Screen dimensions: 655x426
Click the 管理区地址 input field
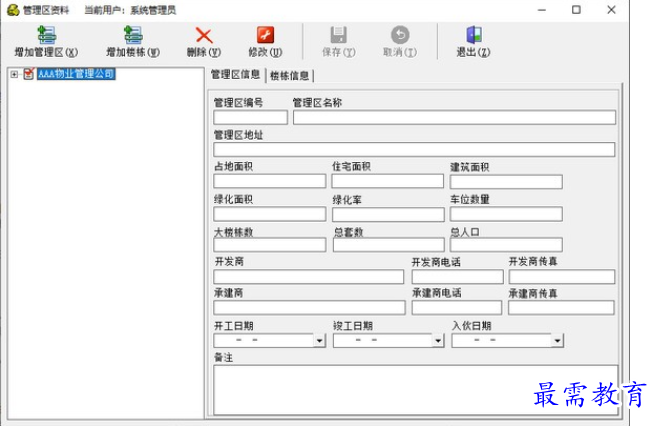point(414,150)
